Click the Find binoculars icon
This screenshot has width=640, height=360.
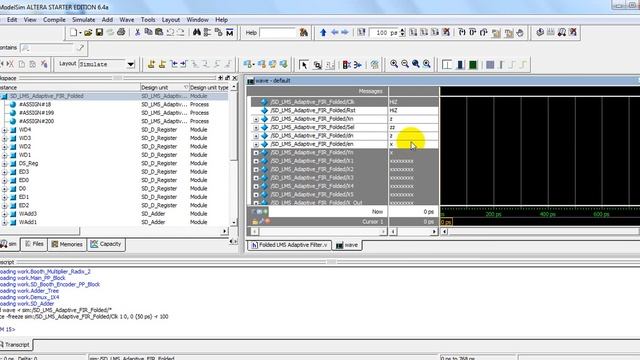point(197,32)
